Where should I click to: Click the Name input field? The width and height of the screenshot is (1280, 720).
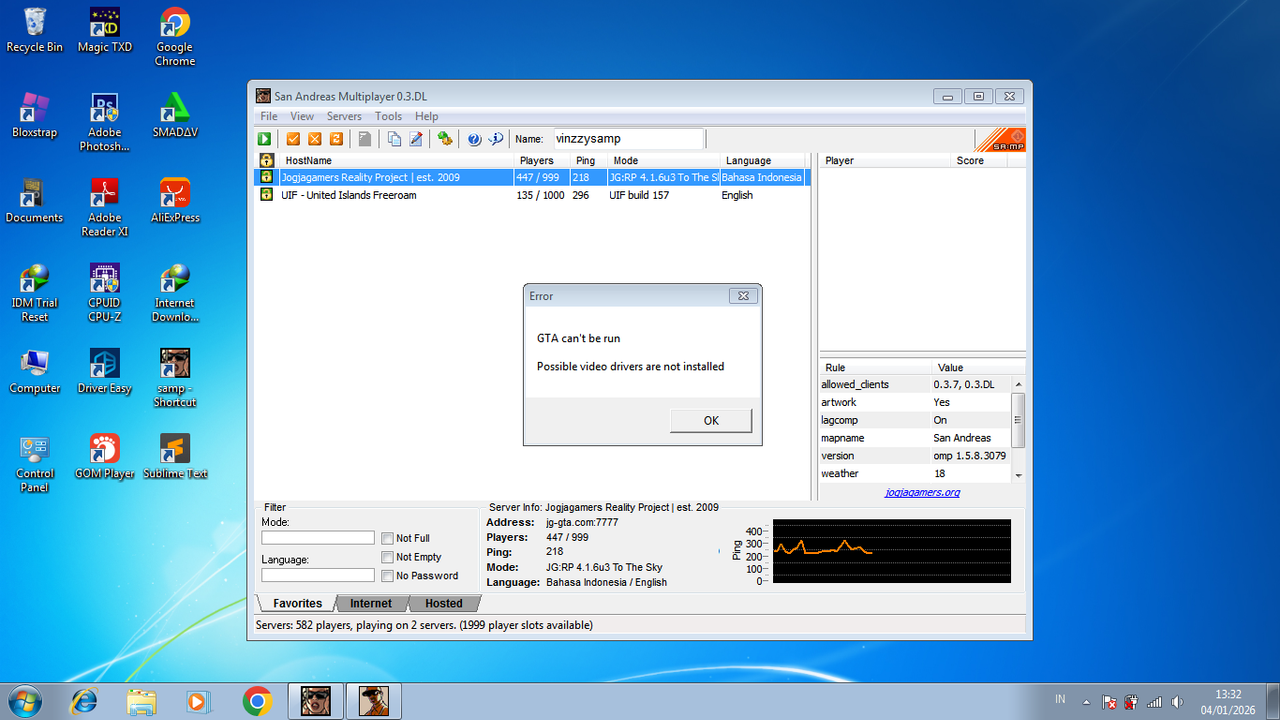pyautogui.click(x=629, y=139)
